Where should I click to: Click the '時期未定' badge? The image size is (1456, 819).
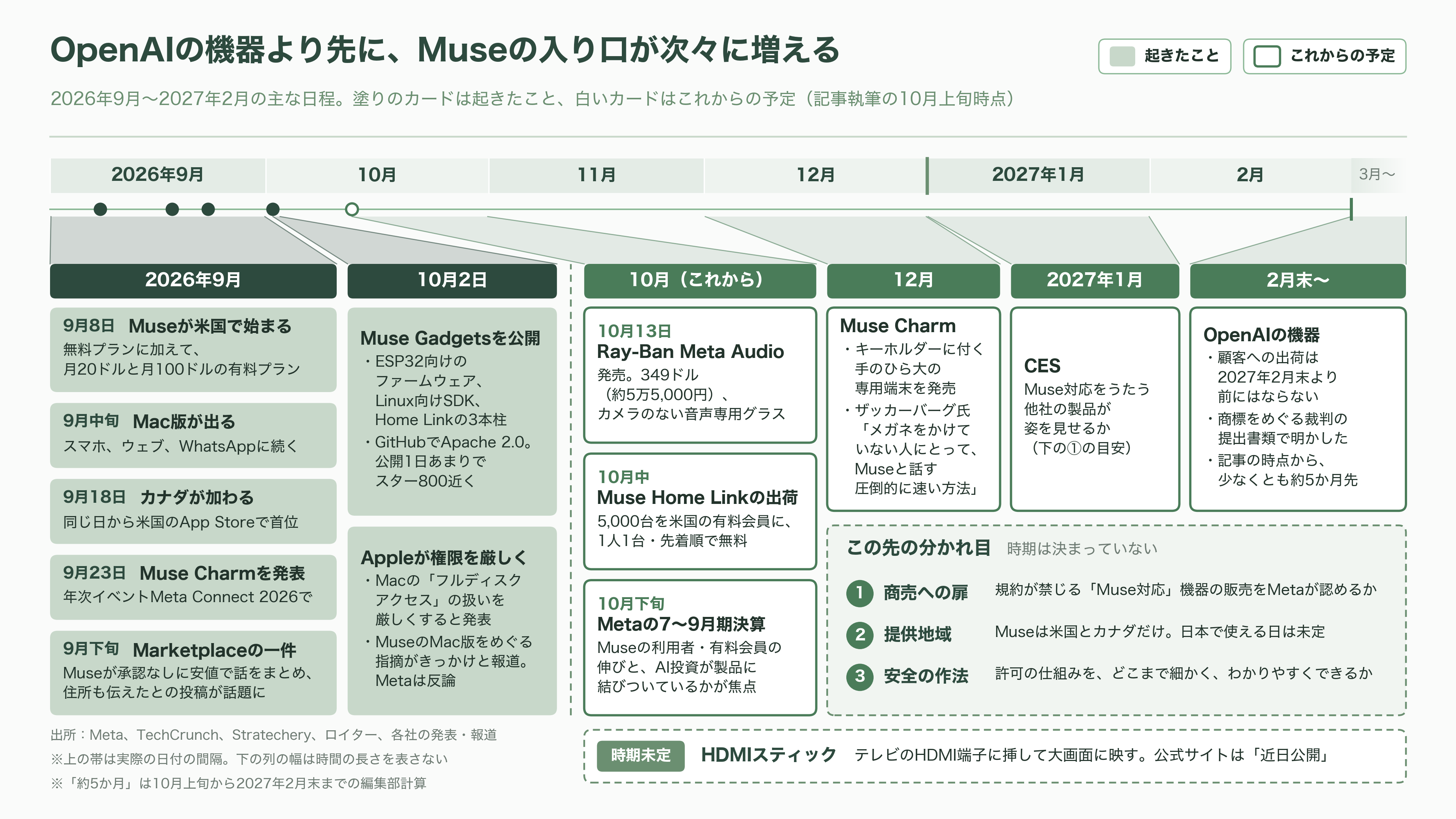[x=640, y=756]
